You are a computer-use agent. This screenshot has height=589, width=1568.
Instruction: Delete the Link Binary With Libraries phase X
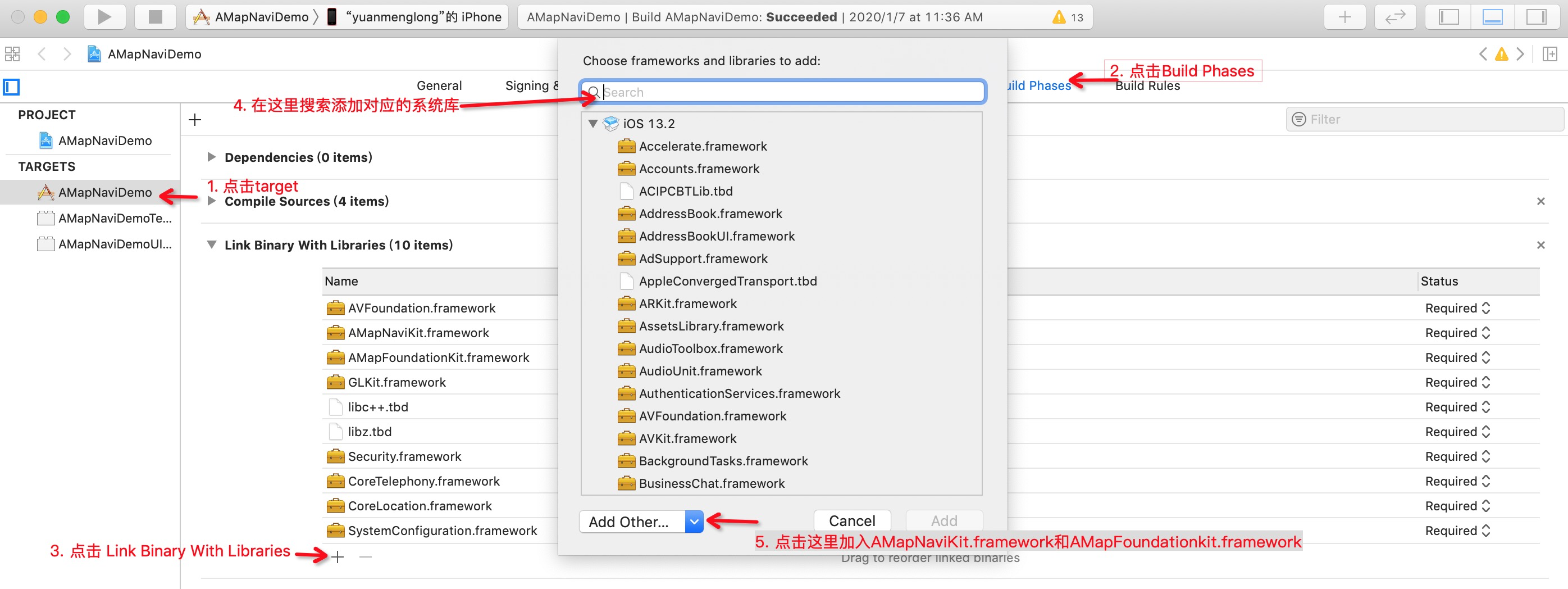[1540, 245]
